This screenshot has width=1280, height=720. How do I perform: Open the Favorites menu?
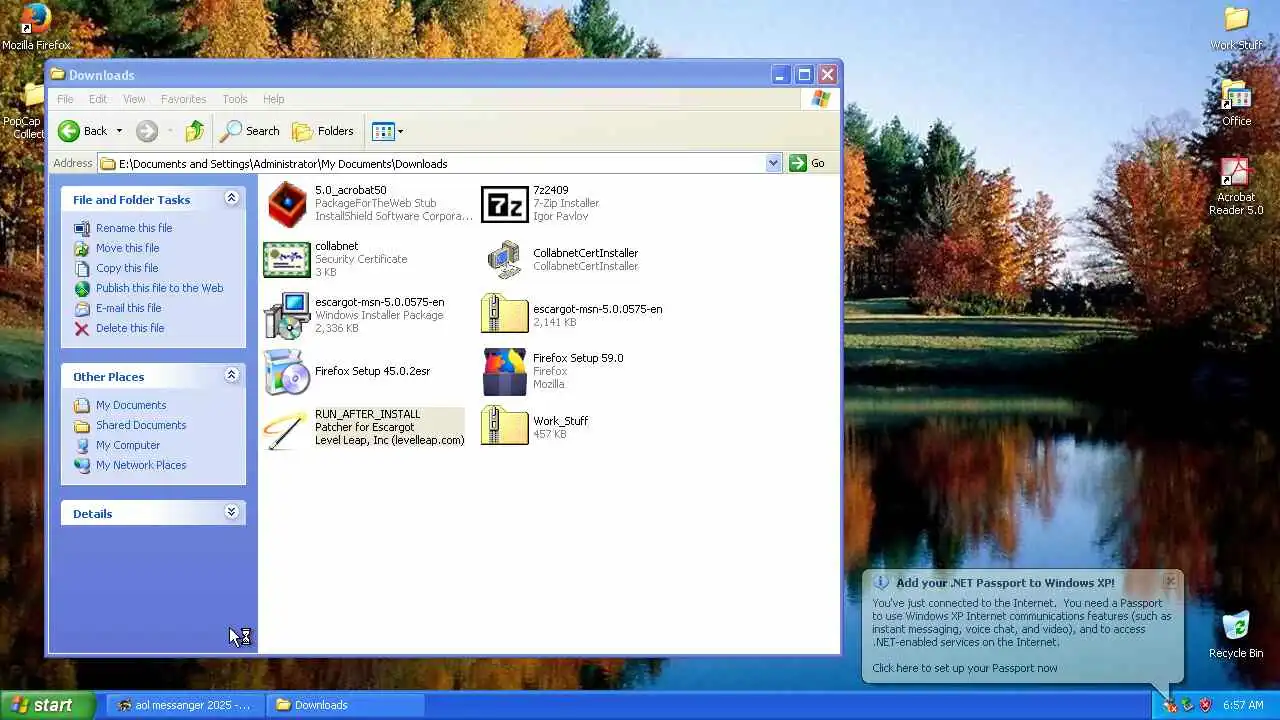point(183,99)
